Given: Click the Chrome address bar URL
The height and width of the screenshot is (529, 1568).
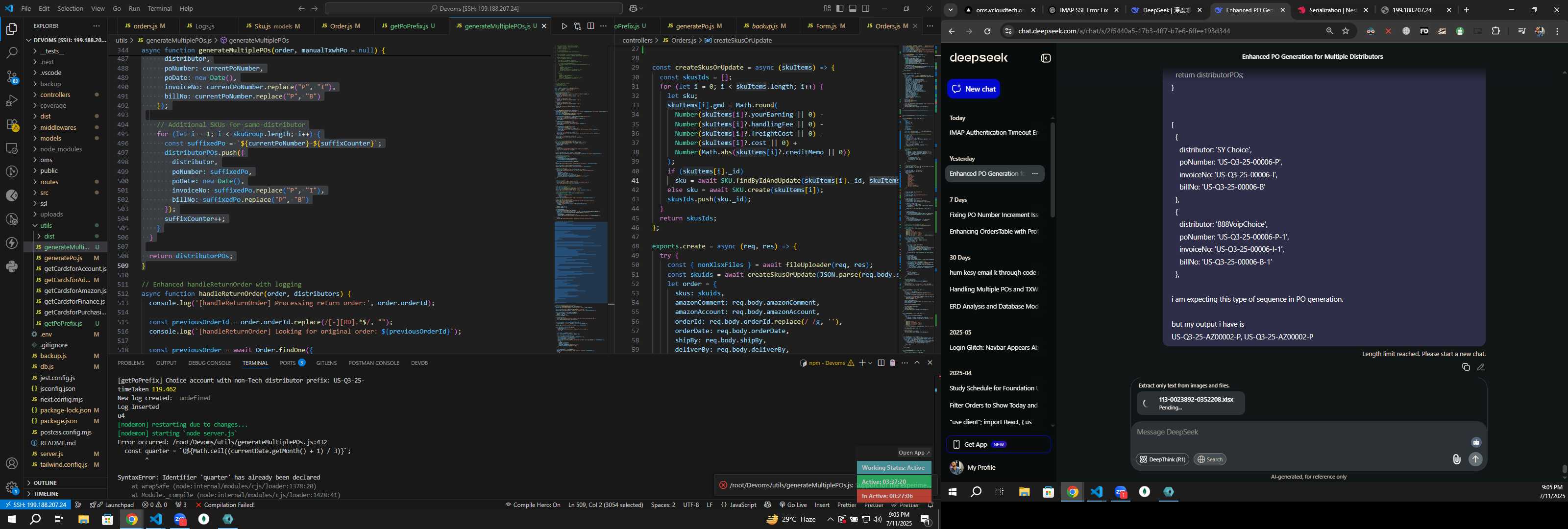Looking at the screenshot, I should (1123, 31).
